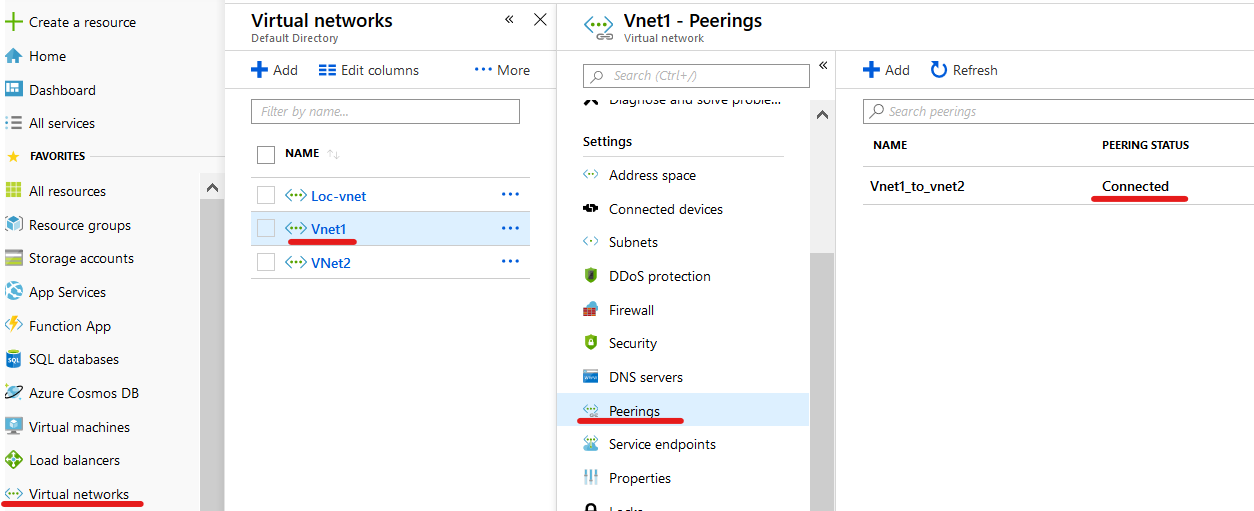Click the Create a resource plus icon
This screenshot has height=511, width=1254.
pyautogui.click(x=14, y=22)
